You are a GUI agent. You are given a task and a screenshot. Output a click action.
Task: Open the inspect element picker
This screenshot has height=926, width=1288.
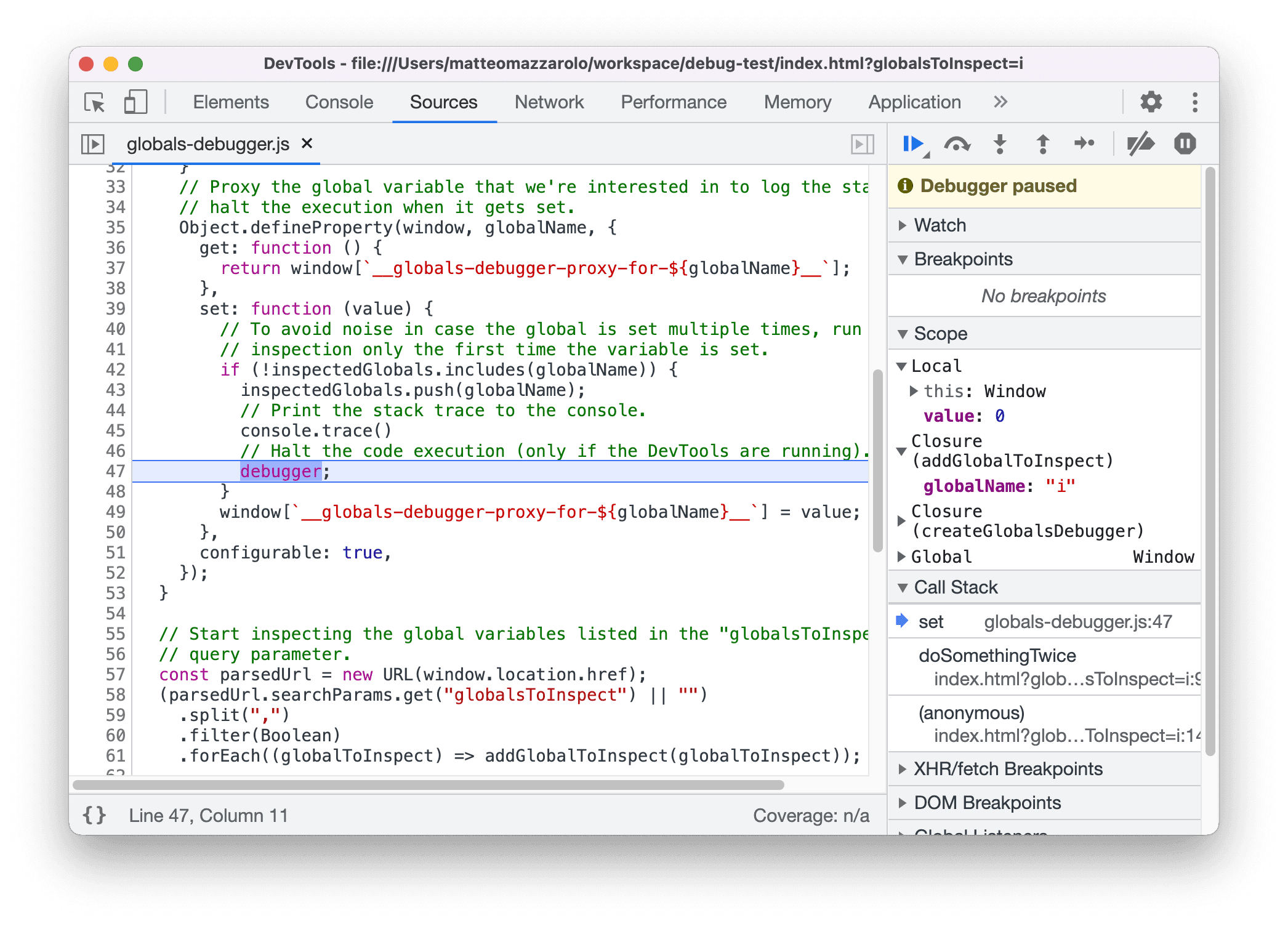coord(95,102)
